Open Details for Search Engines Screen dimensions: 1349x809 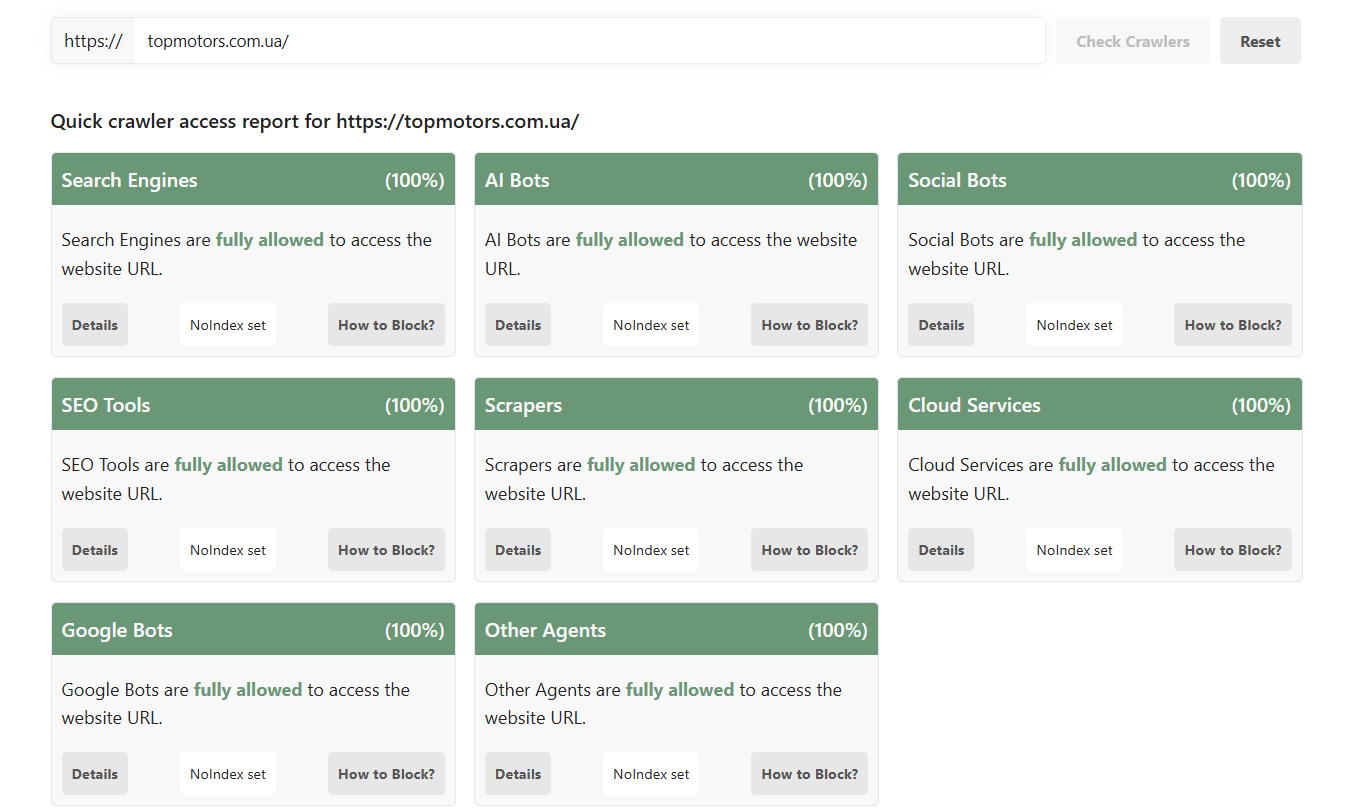click(x=95, y=325)
